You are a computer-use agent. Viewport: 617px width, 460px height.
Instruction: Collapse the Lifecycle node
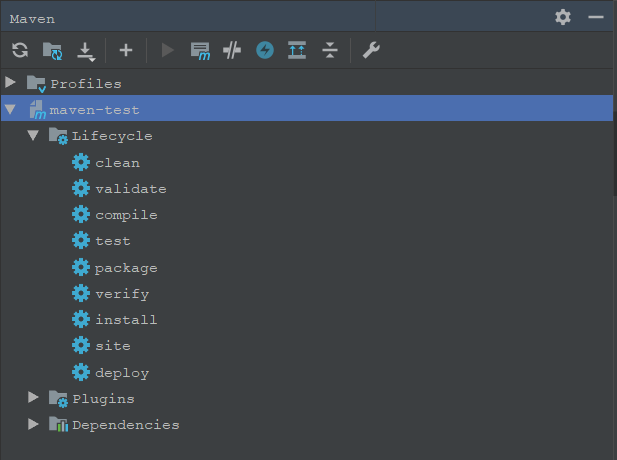coord(33,135)
